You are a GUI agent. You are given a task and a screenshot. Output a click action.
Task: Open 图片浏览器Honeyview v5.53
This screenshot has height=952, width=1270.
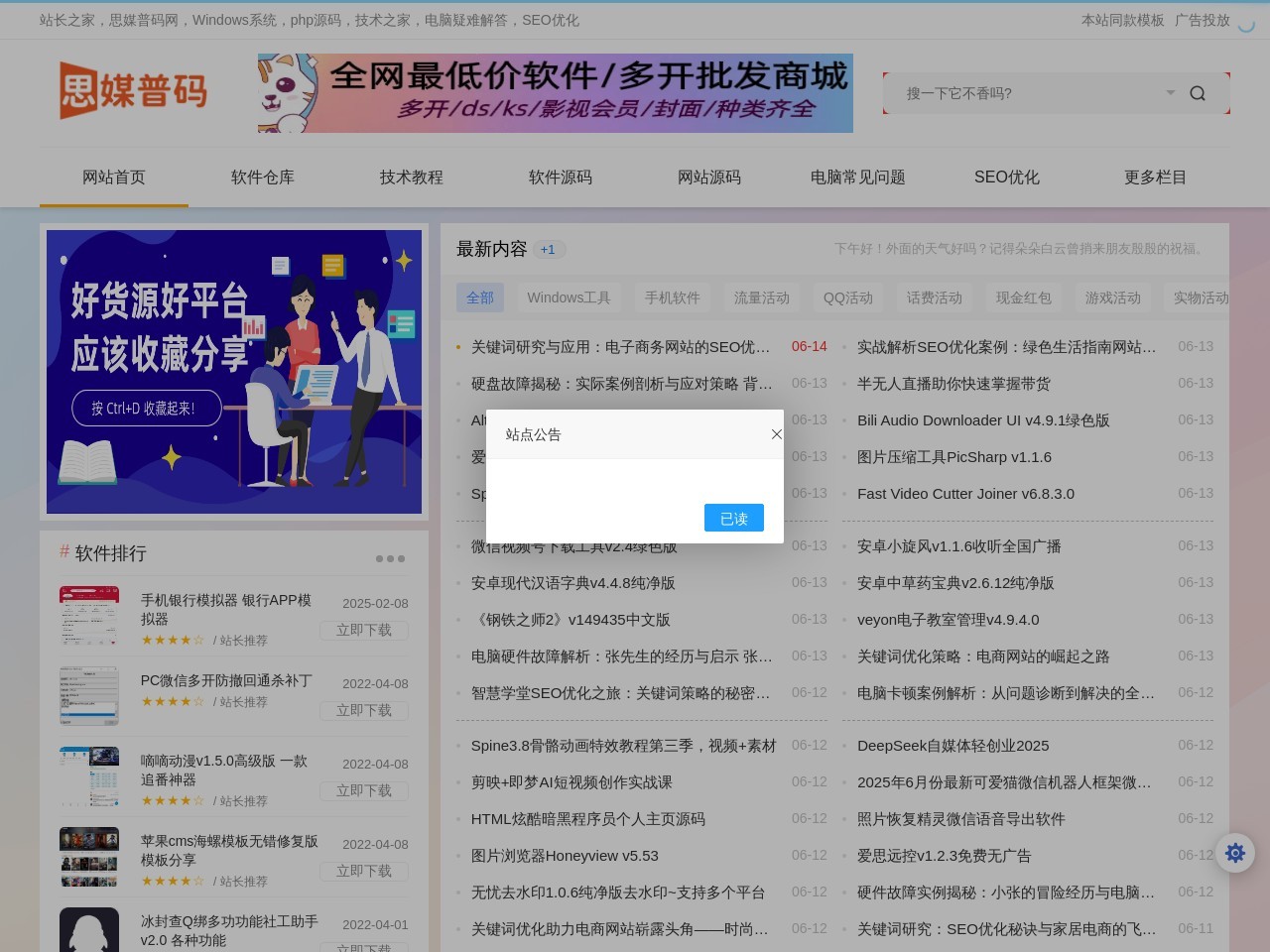565,856
